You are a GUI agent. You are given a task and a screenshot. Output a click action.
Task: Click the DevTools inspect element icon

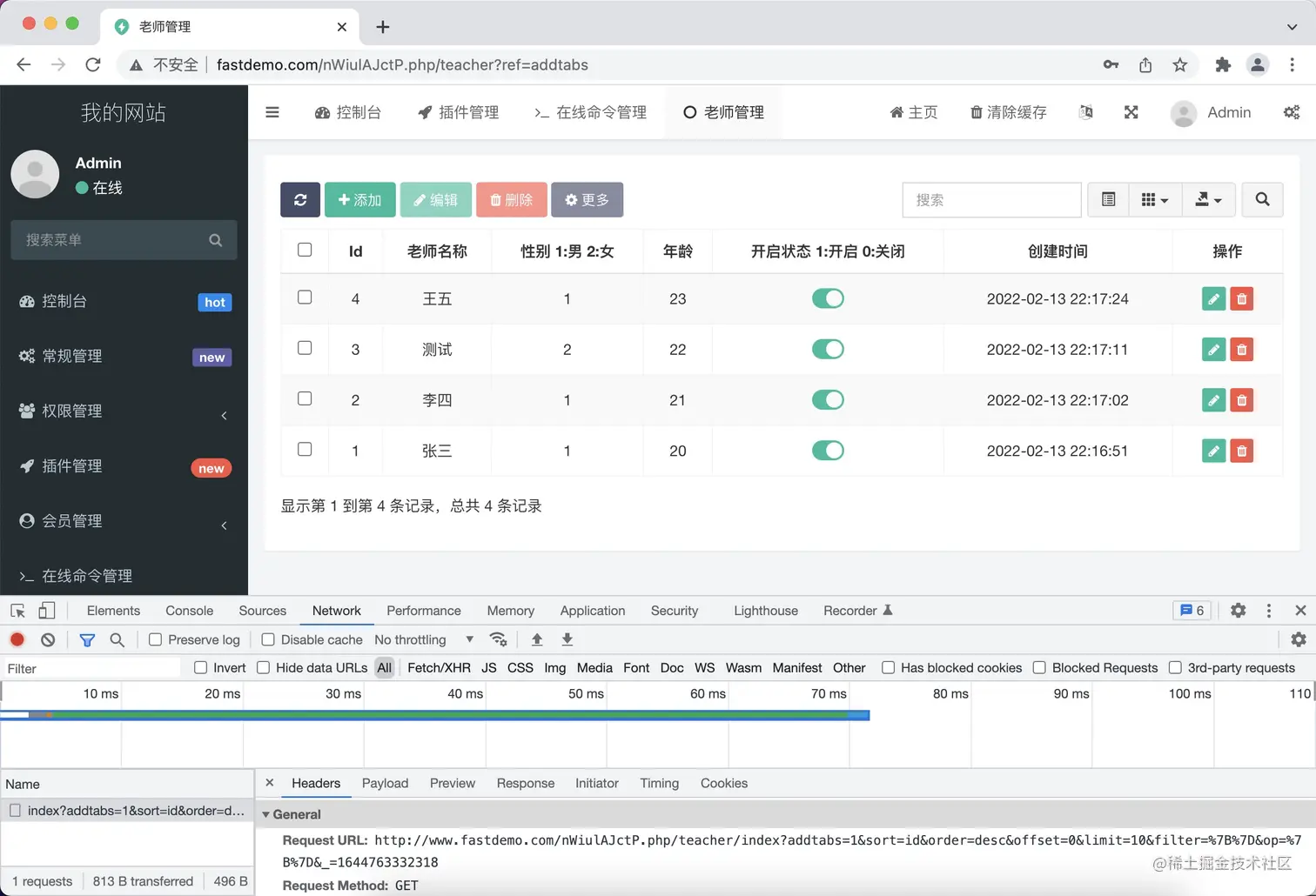17,611
